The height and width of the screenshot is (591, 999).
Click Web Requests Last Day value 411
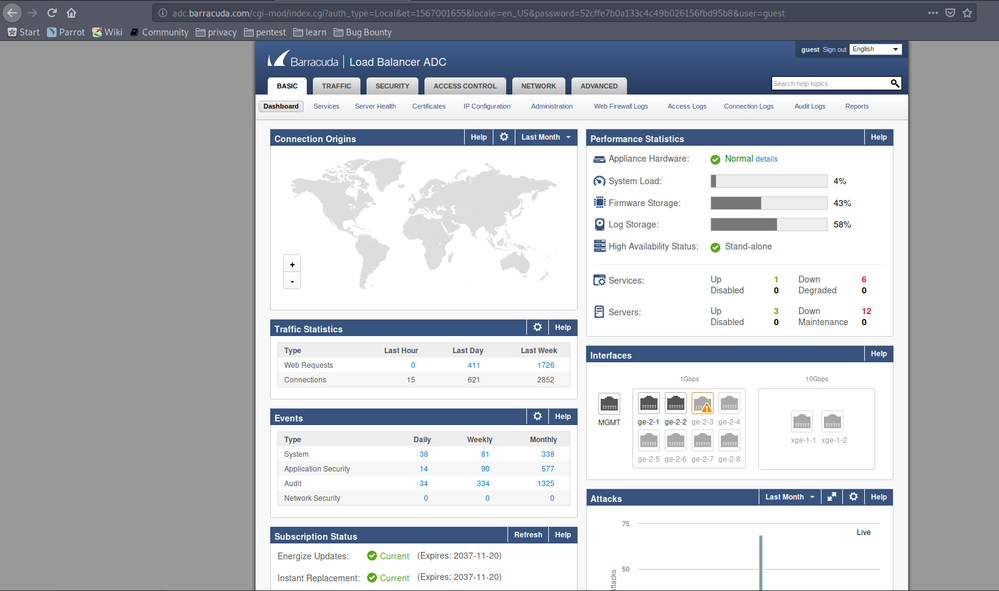pyautogui.click(x=473, y=365)
